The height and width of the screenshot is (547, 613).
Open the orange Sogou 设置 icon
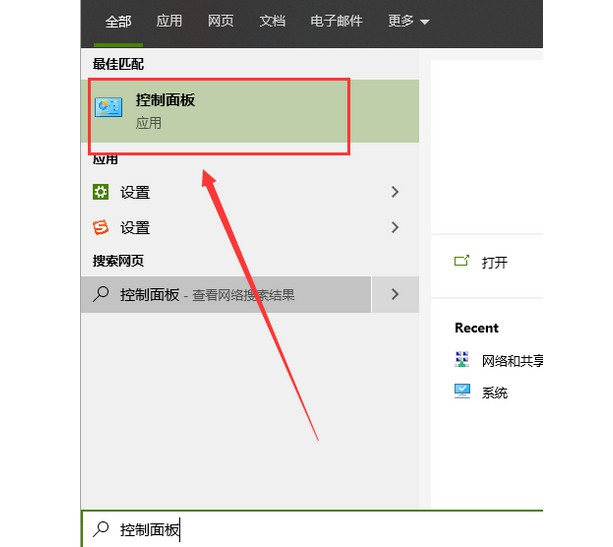pos(100,227)
